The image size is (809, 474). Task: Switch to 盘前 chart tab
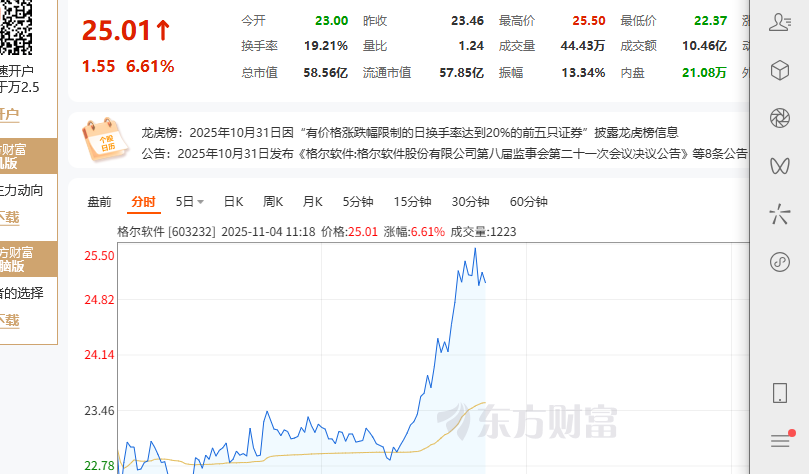[x=99, y=202]
